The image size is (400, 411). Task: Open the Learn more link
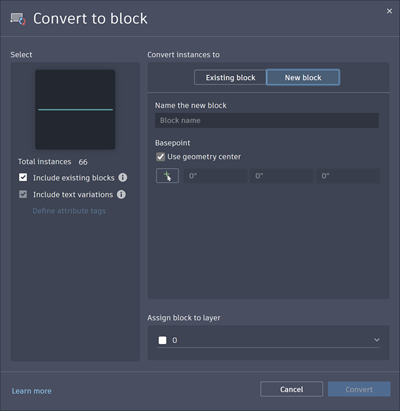[32, 391]
